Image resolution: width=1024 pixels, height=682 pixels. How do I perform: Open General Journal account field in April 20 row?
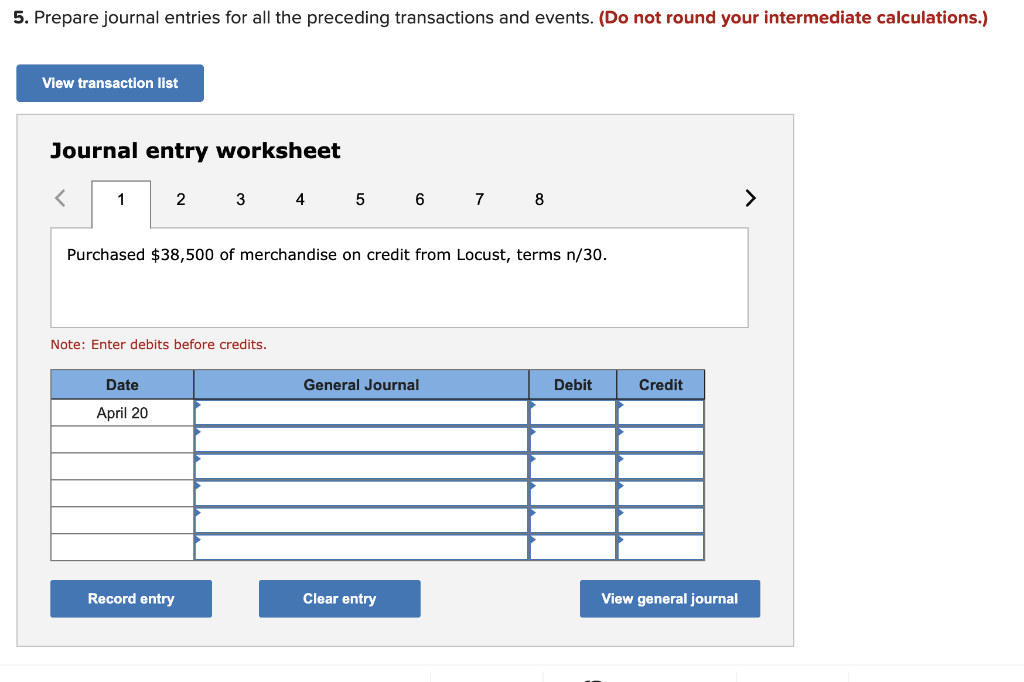click(x=361, y=413)
